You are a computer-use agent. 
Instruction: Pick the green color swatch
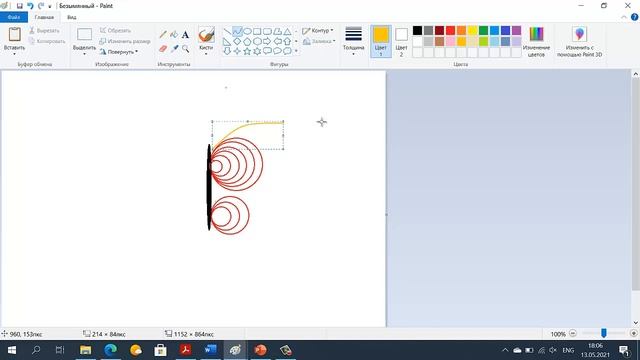point(483,30)
